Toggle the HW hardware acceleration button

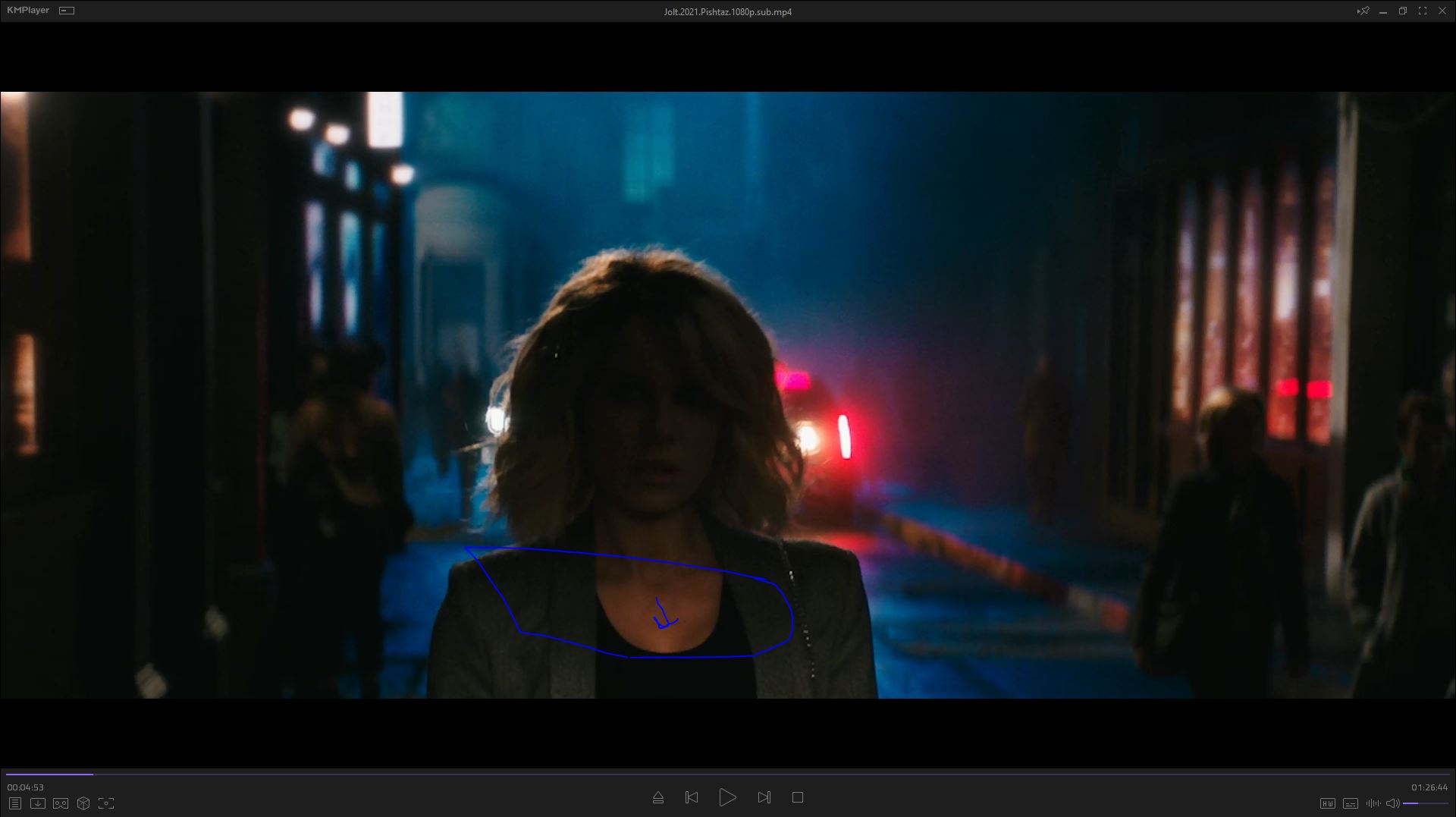tap(1327, 803)
